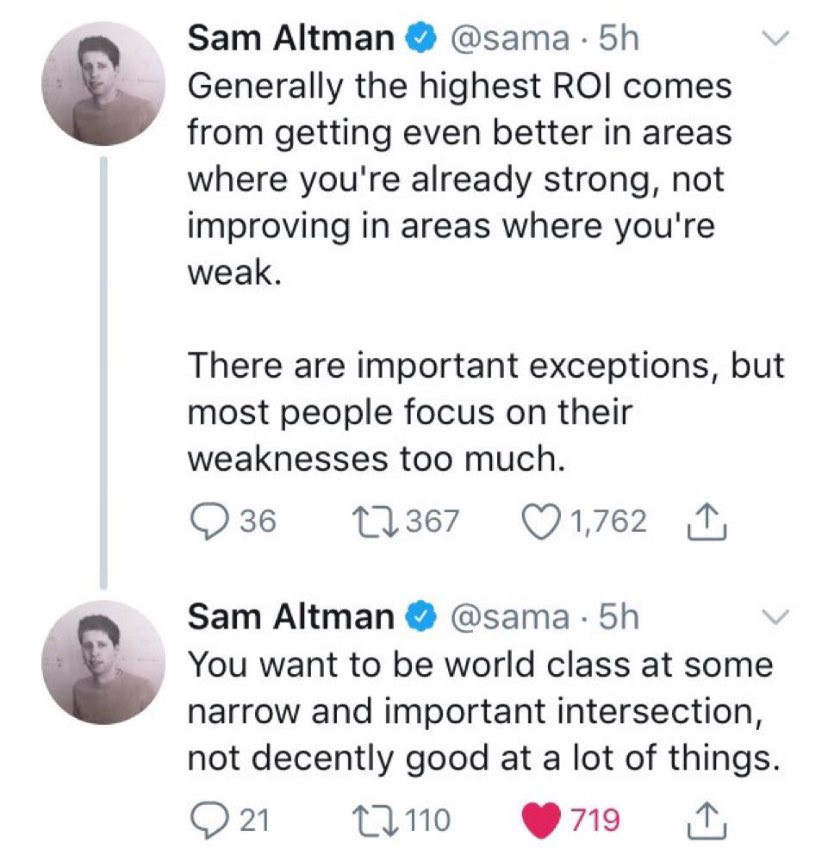The height and width of the screenshot is (850, 828).
Task: Click the verified badge on the second tweet
Action: tap(419, 618)
